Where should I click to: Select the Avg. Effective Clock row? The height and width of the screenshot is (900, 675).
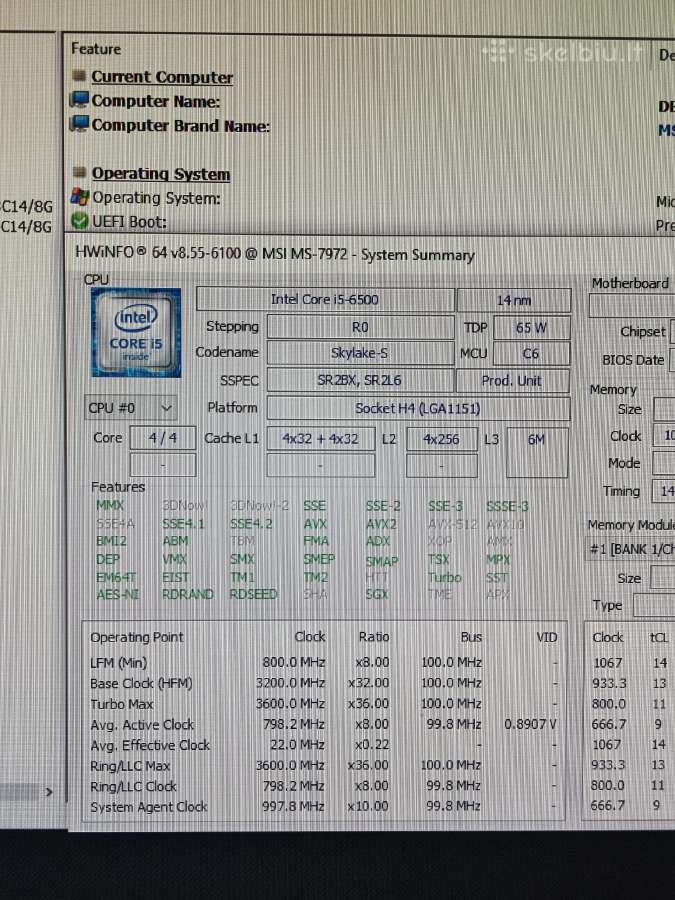(324, 745)
